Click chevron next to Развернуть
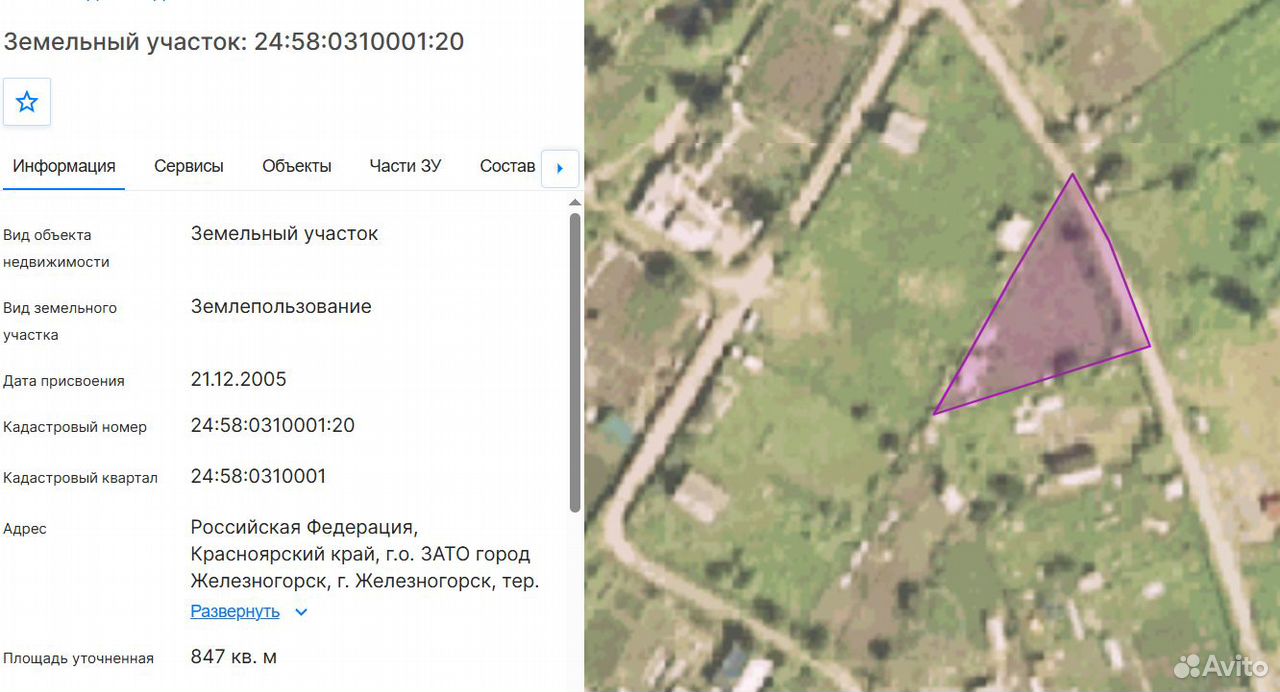Image resolution: width=1280 pixels, height=692 pixels. click(x=301, y=612)
